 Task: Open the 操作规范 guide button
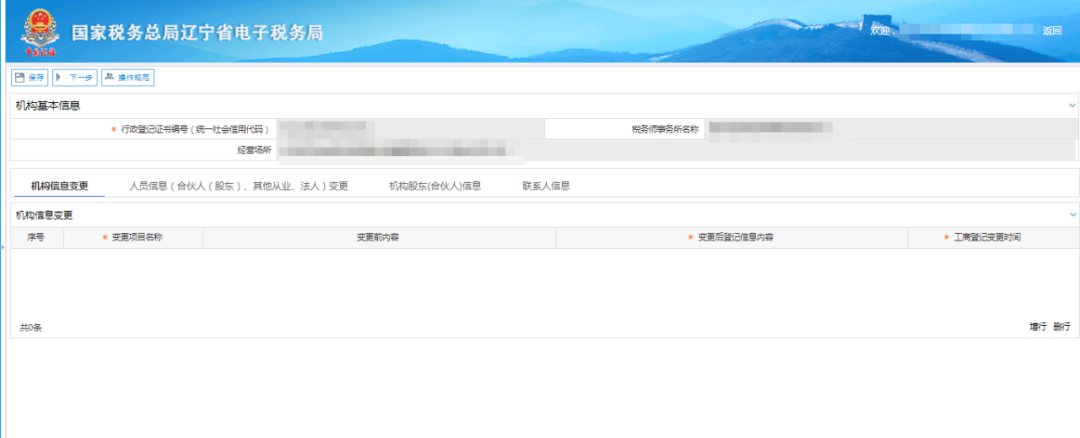pos(127,78)
